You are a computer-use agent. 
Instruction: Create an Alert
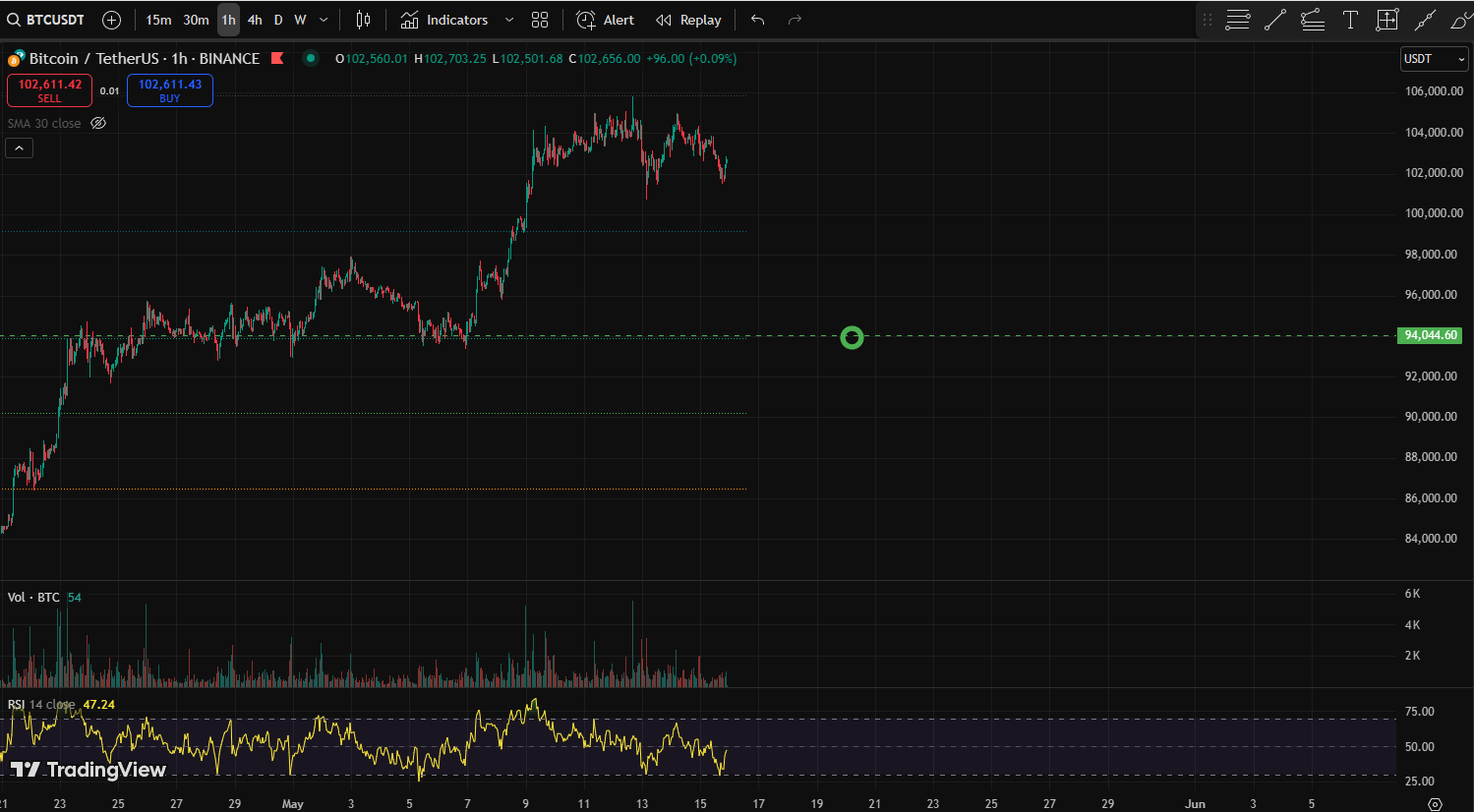pos(606,20)
